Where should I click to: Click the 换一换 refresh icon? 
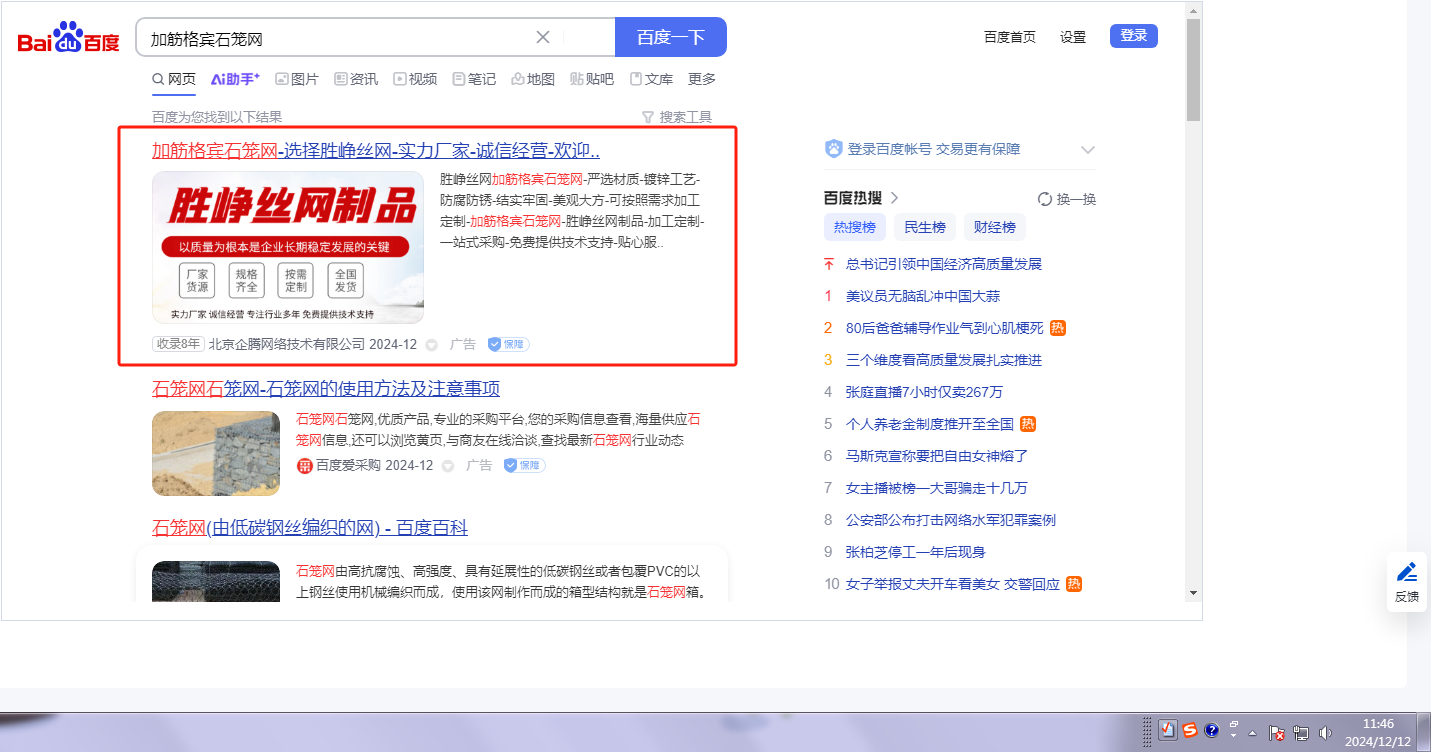1045,199
